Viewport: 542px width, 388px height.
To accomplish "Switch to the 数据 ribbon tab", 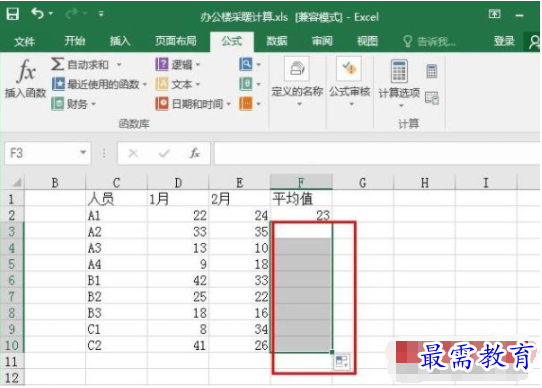I will [x=277, y=41].
